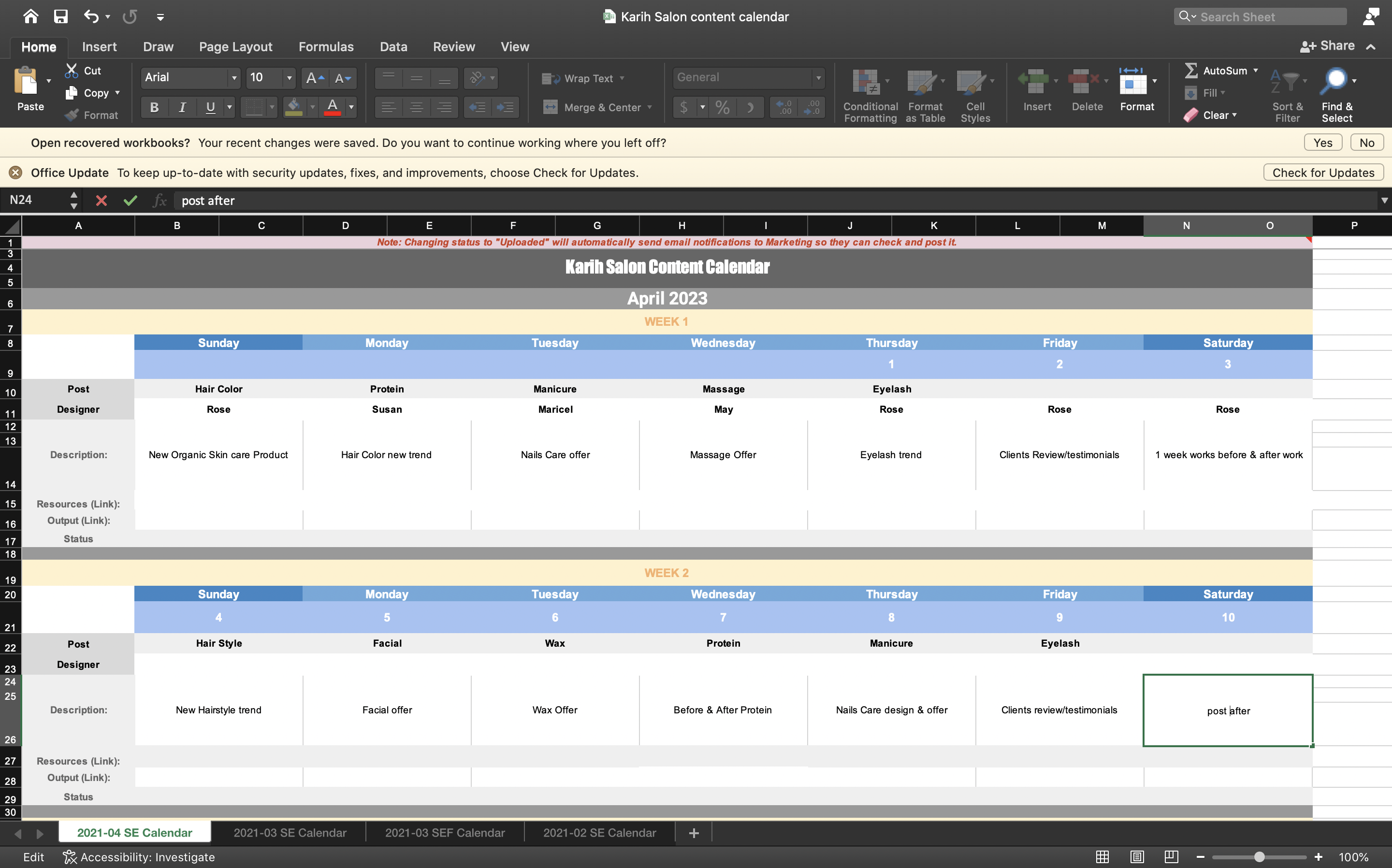Click No on recovered workbooks prompt
The height and width of the screenshot is (868, 1392).
point(1367,143)
